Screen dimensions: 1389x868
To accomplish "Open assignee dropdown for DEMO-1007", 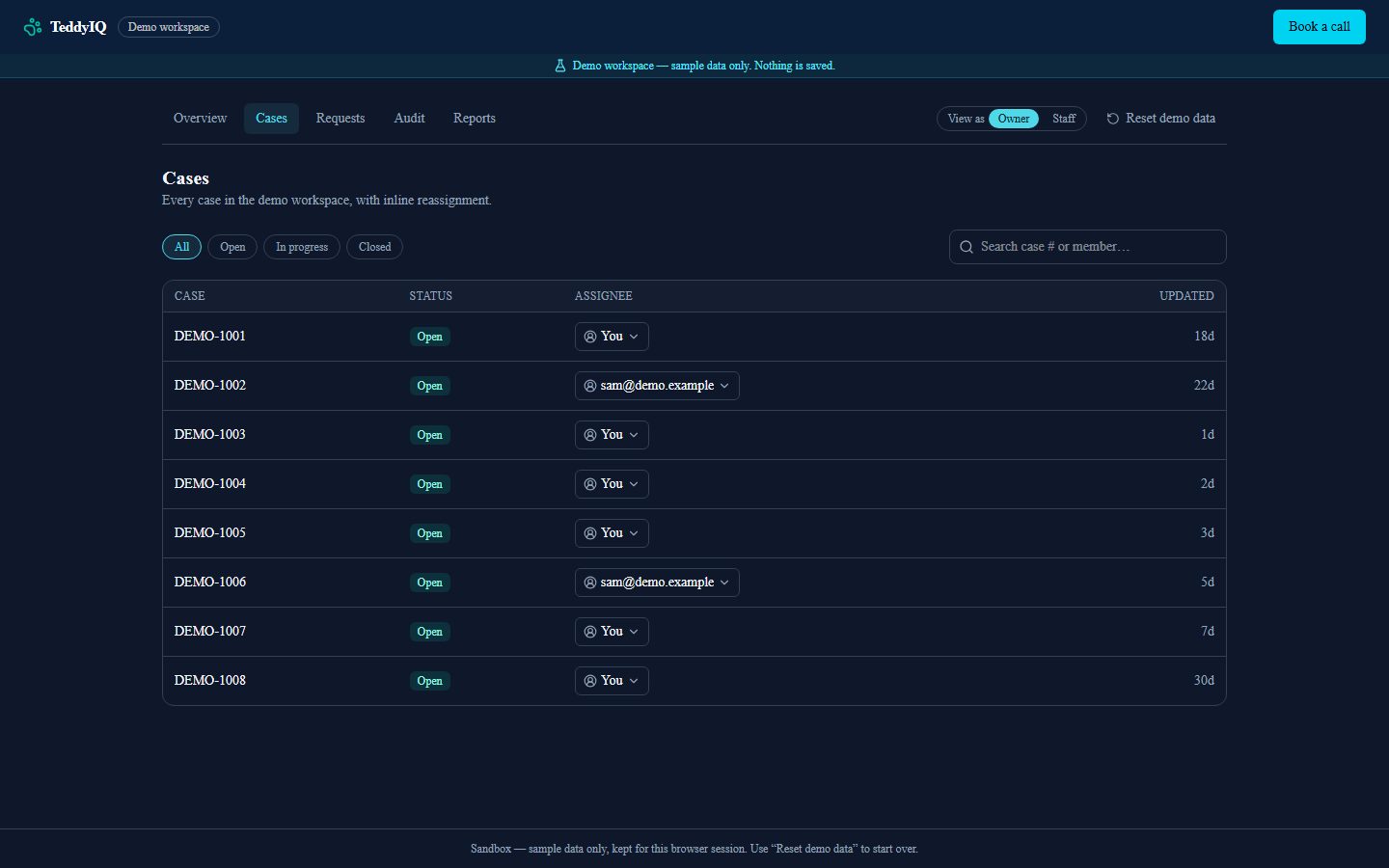I will pos(612,632).
